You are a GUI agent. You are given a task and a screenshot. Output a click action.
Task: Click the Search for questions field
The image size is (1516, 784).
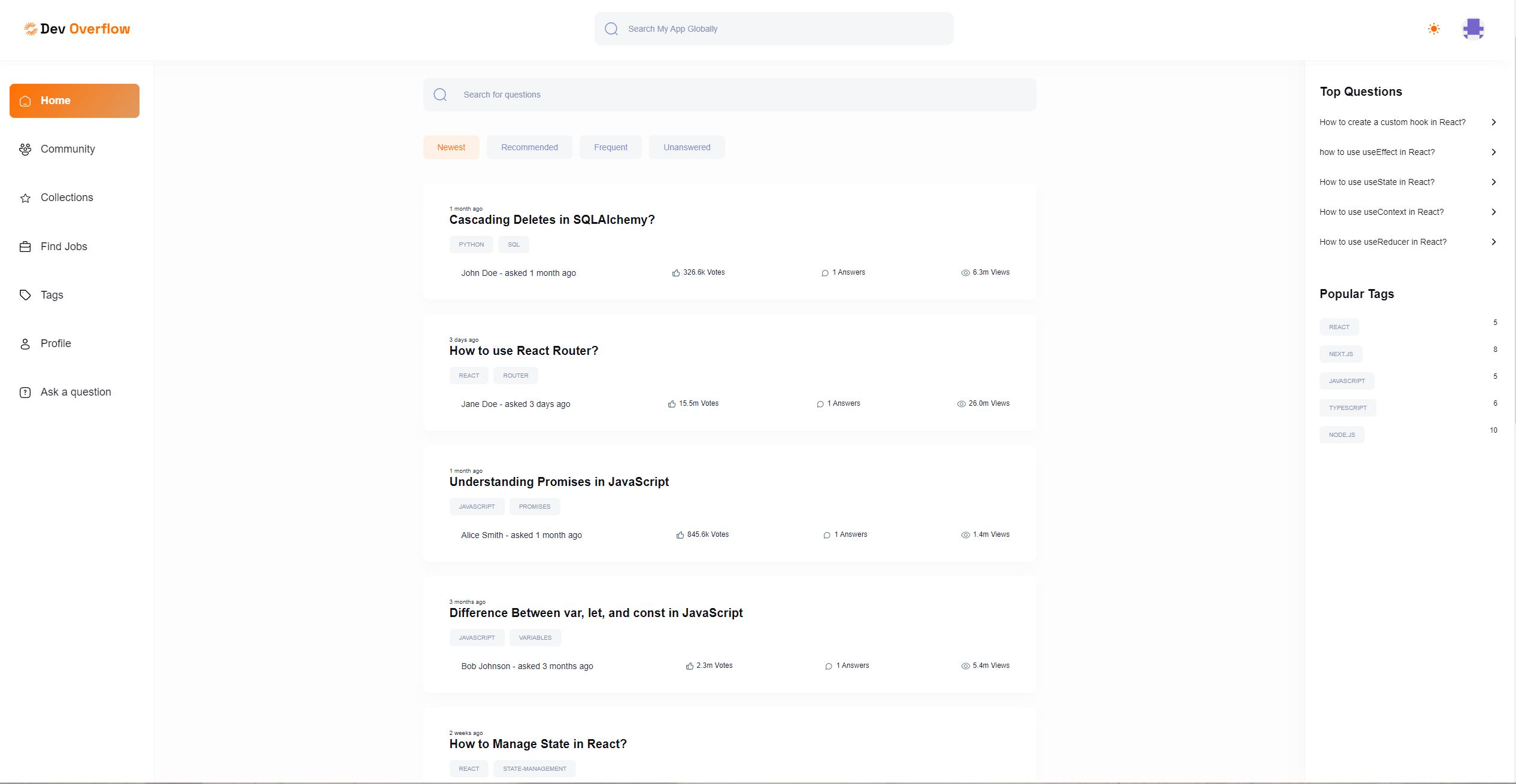(729, 95)
